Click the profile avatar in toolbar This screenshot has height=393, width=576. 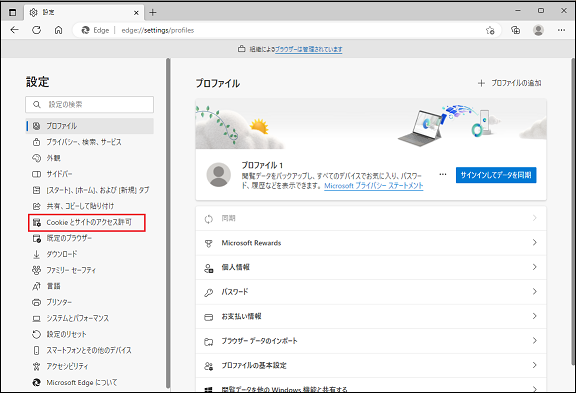coord(539,30)
